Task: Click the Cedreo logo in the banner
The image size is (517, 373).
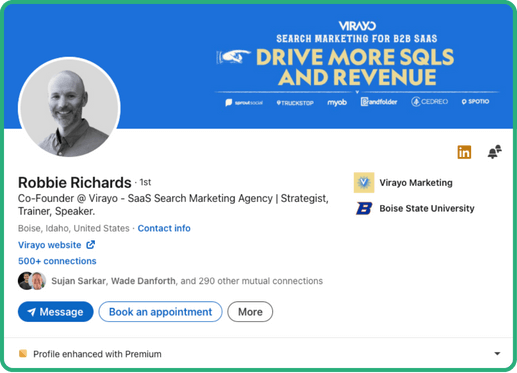Action: 430,102
